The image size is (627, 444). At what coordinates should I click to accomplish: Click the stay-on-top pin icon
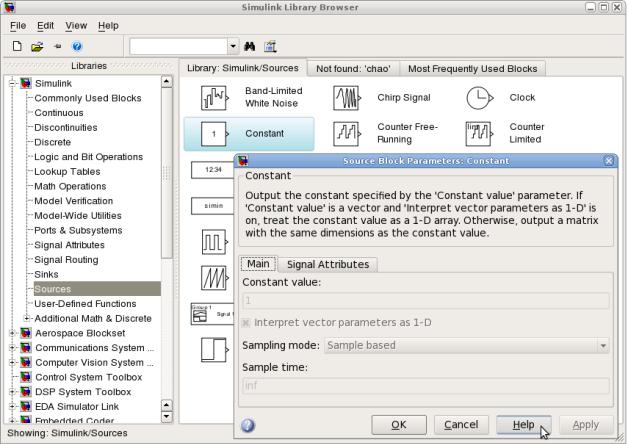[x=58, y=47]
